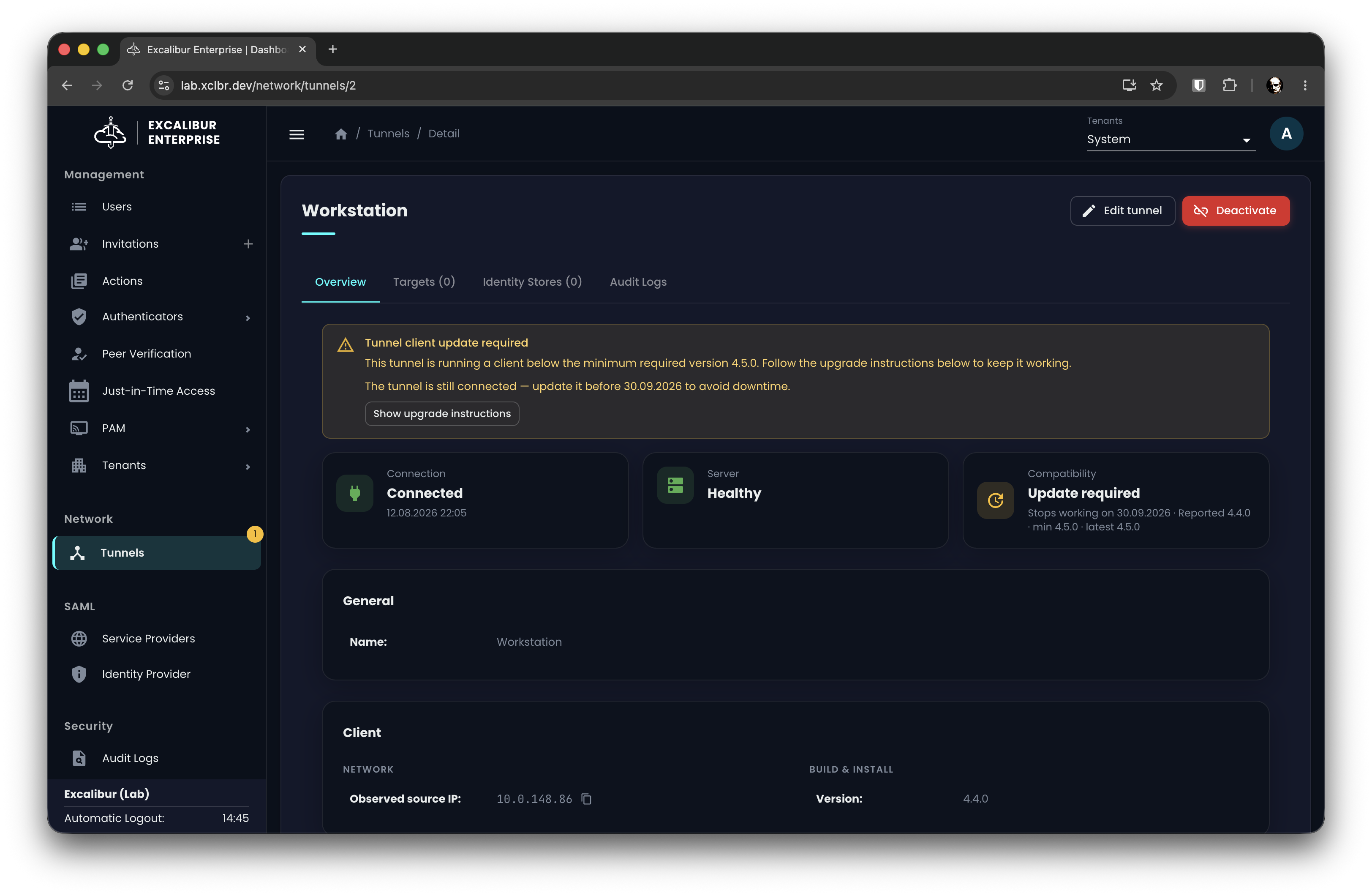The height and width of the screenshot is (896, 1372).
Task: Add a new invitation with plus icon
Action: [x=248, y=244]
